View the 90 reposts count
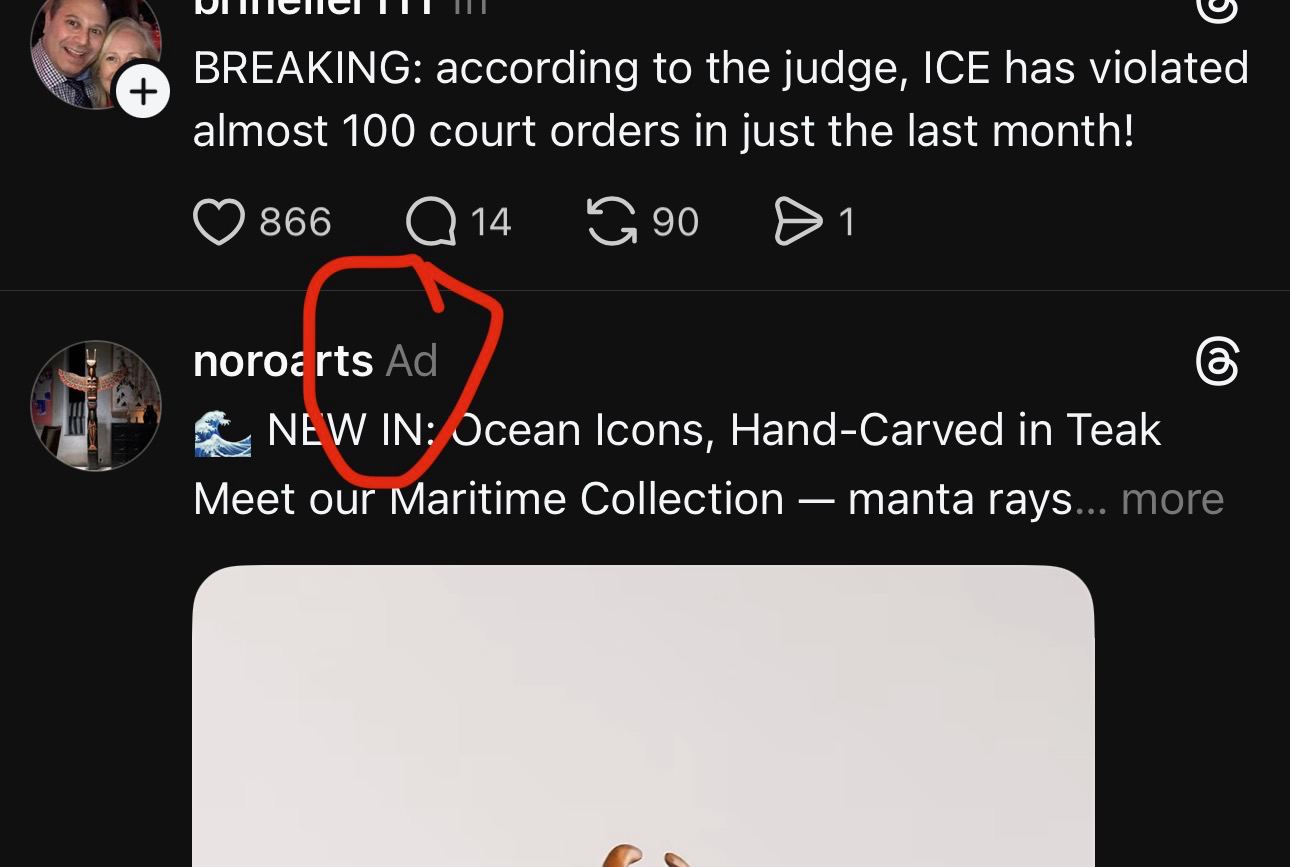Screen dimensions: 1290x867 point(675,222)
